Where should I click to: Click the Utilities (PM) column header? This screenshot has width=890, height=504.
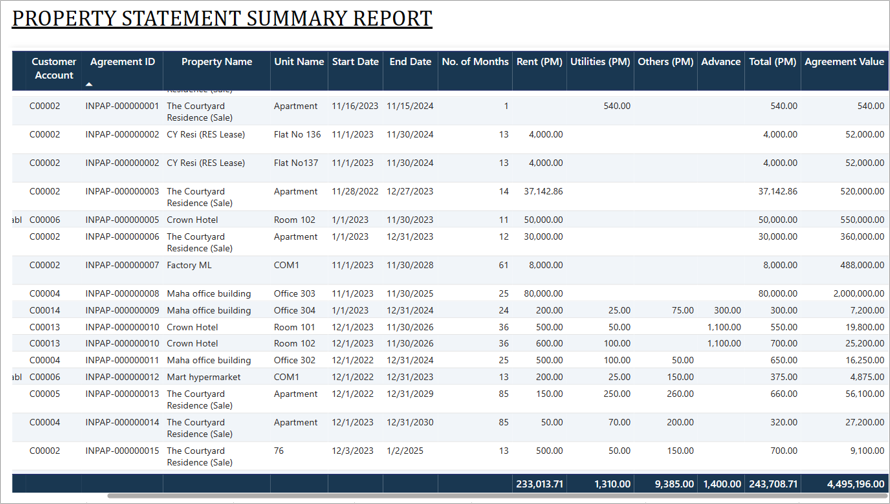point(600,61)
